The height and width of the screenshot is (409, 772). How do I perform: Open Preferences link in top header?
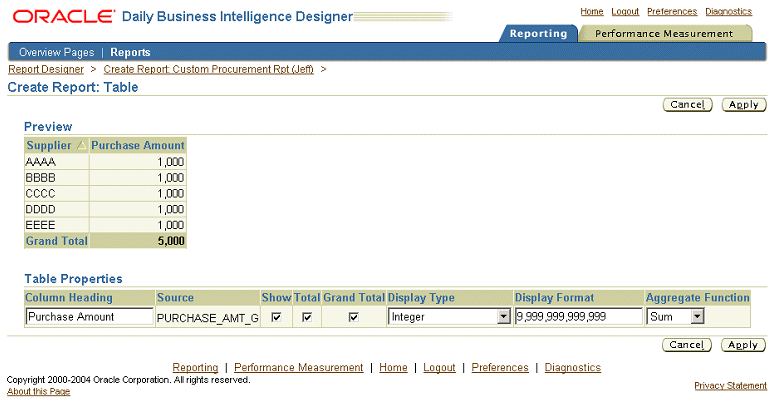(x=672, y=11)
